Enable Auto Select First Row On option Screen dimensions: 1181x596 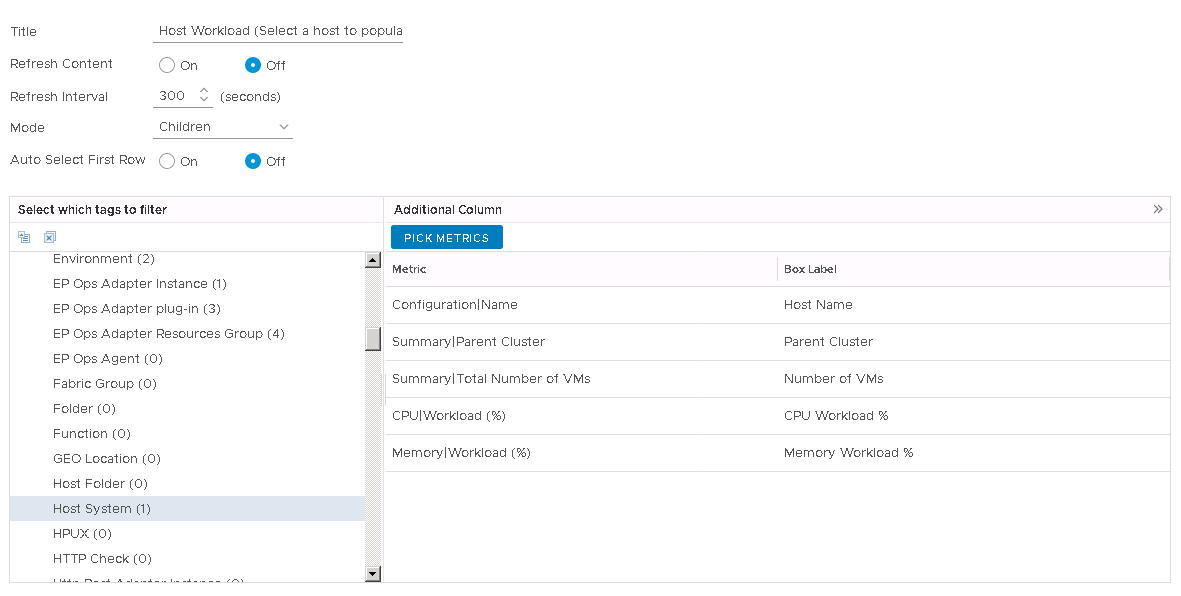[x=167, y=161]
